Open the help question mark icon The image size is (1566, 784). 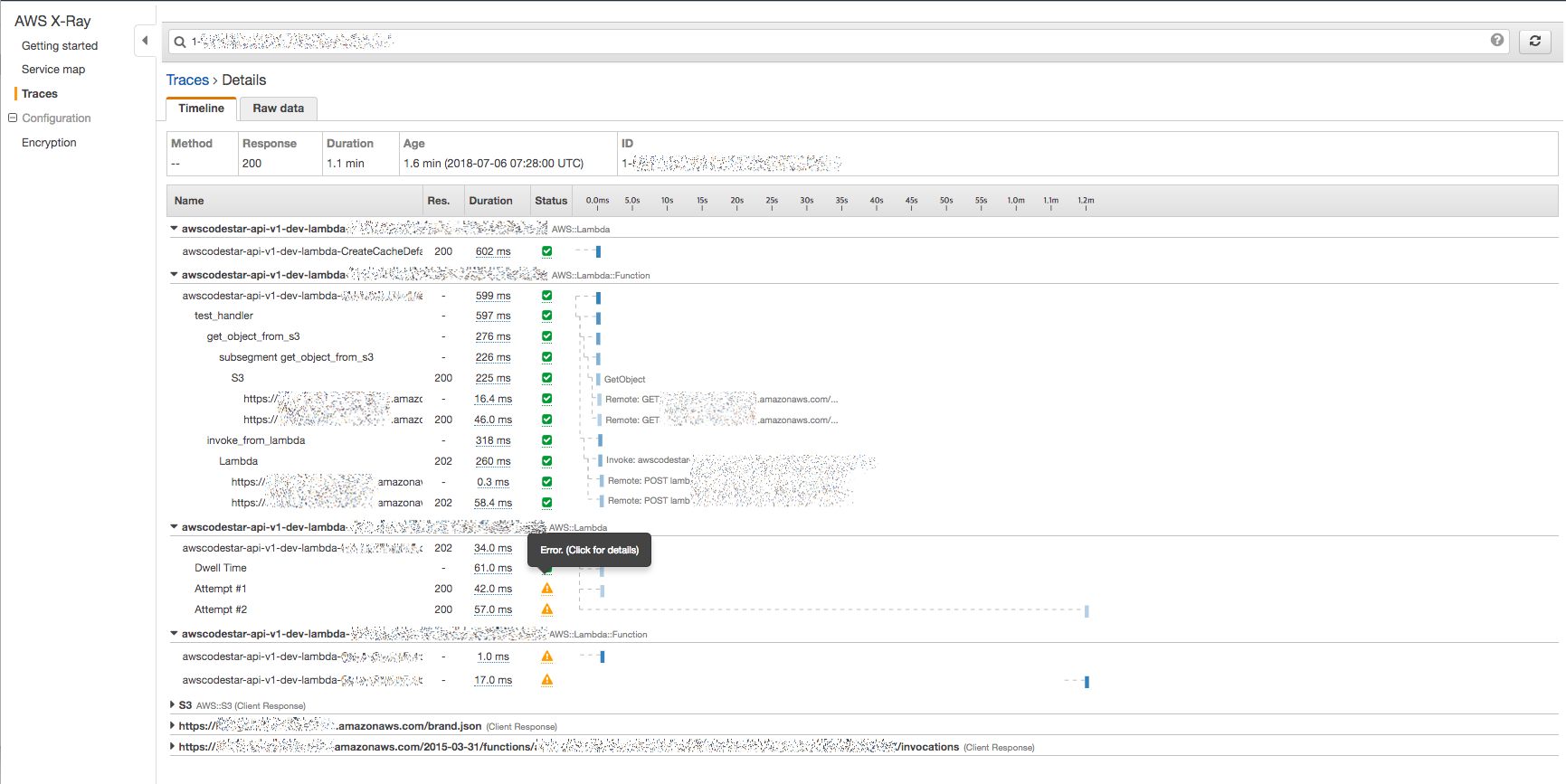(x=1497, y=40)
